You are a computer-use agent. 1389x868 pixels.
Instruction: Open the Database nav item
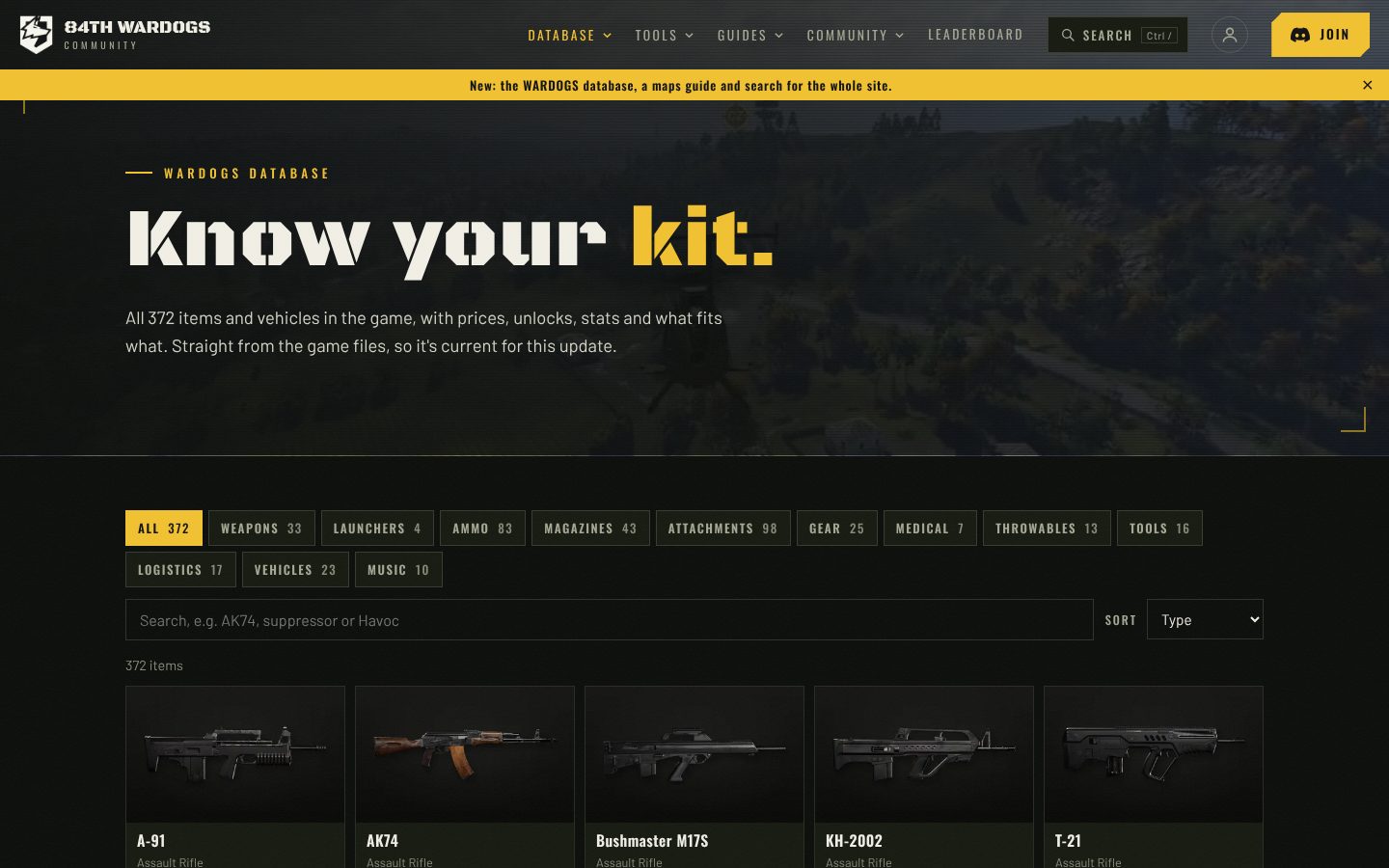coord(561,36)
